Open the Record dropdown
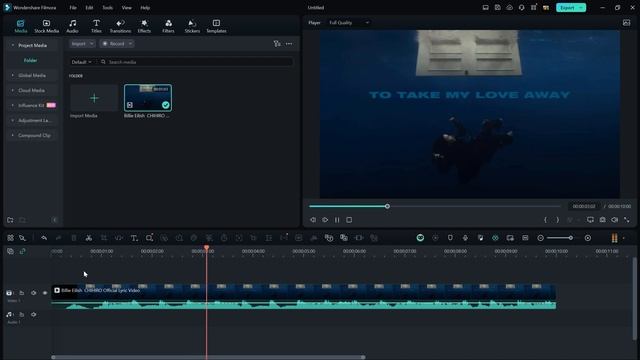 (117, 44)
